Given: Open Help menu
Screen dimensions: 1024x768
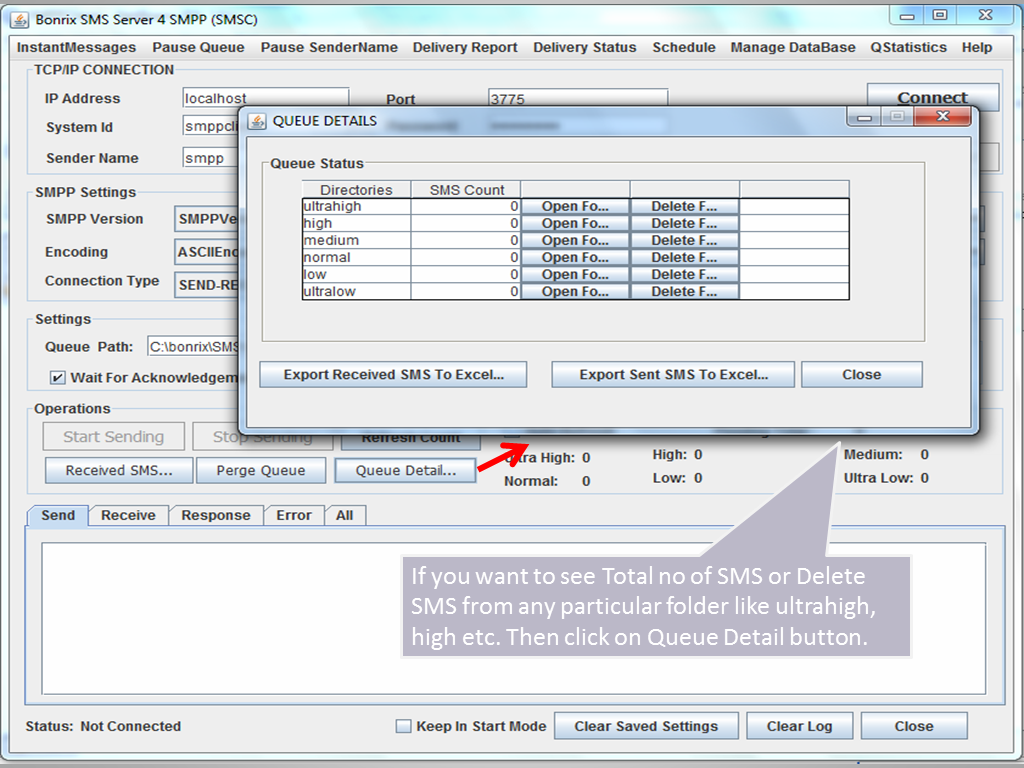Looking at the screenshot, I should pos(977,47).
